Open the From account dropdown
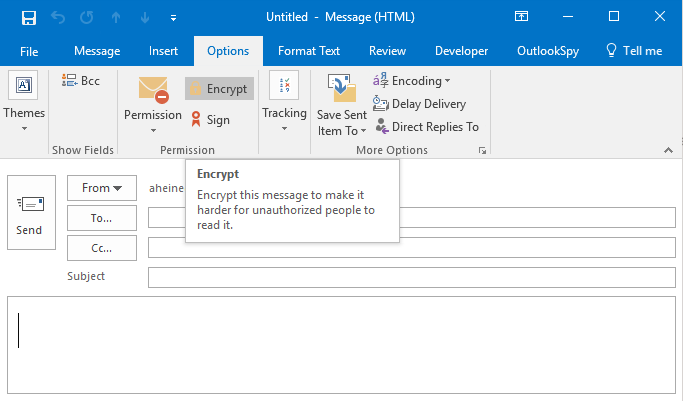 coord(101,188)
